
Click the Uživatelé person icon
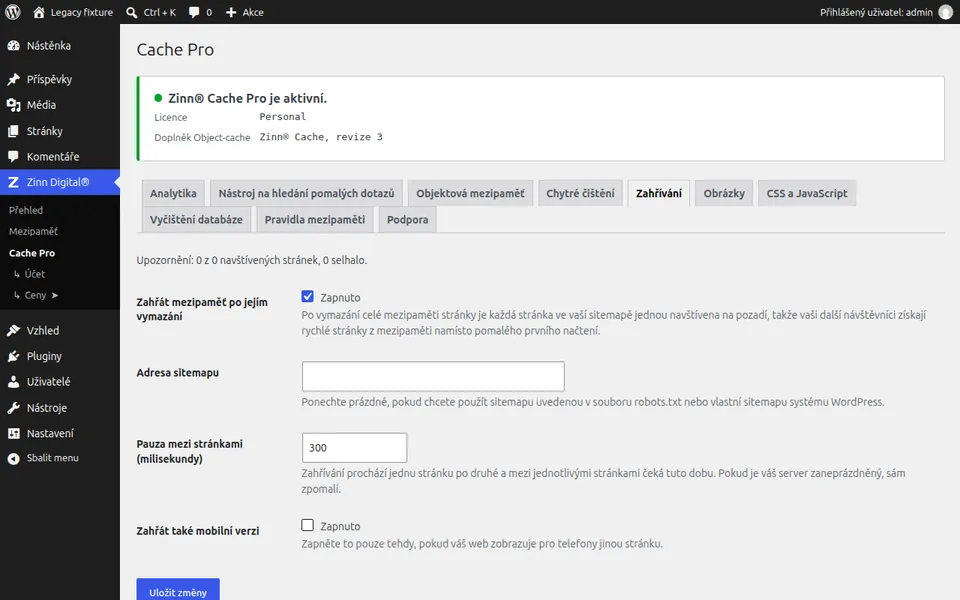click(13, 382)
